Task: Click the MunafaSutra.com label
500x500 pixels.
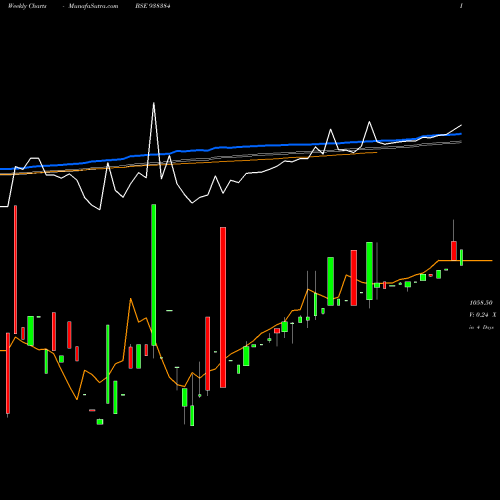Action: [93, 6]
